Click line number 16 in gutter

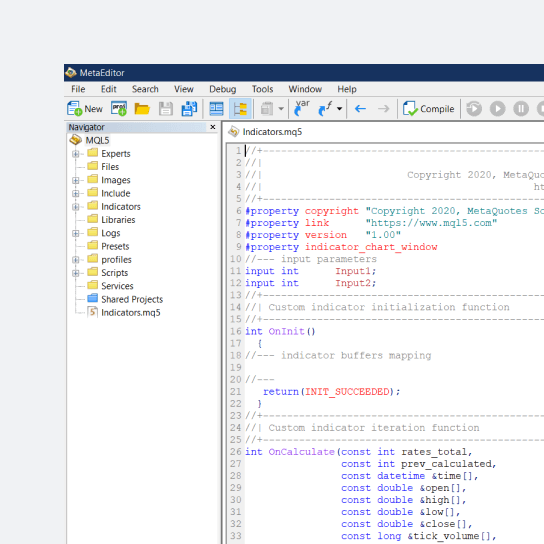235,331
